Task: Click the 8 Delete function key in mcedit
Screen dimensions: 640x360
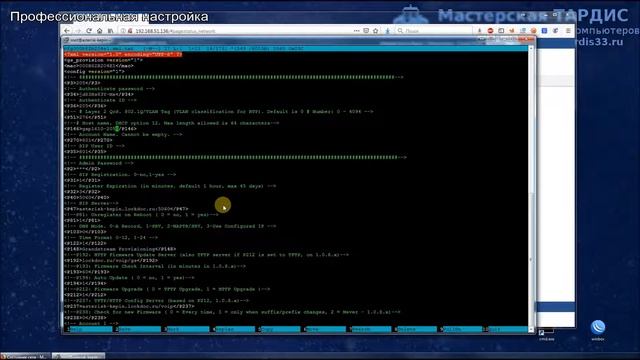Action: click(415, 329)
